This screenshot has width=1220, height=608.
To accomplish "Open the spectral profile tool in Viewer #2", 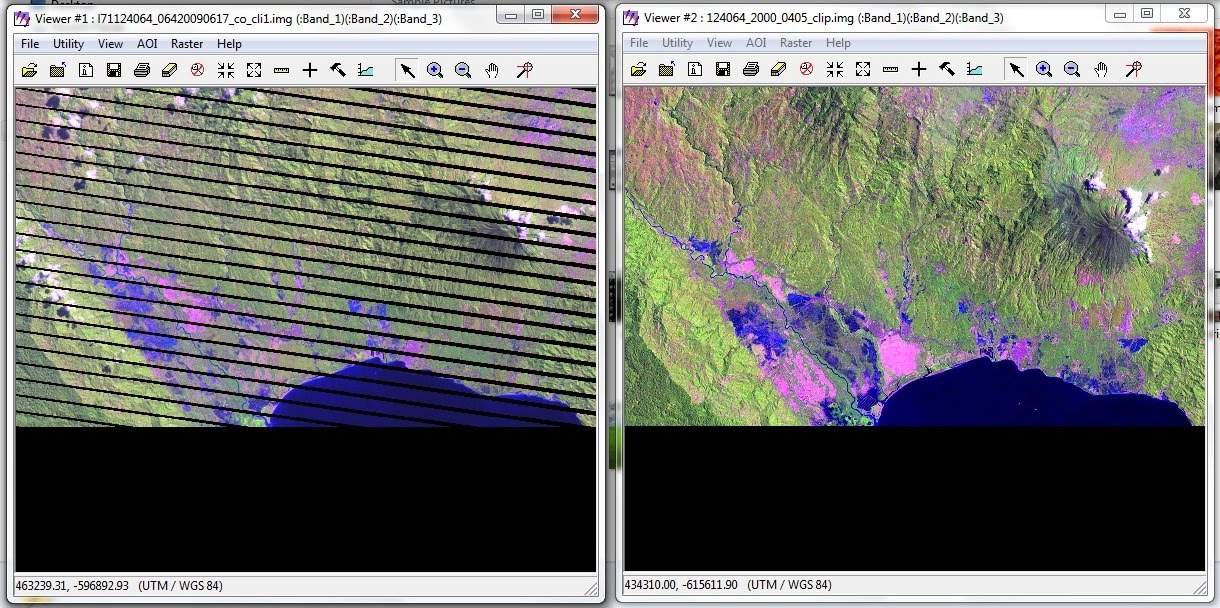I will click(975, 69).
